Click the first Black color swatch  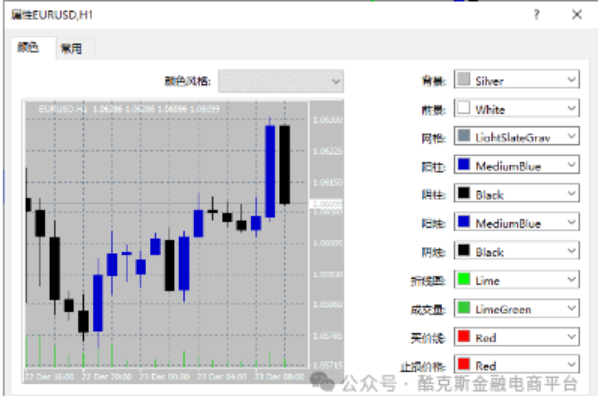(x=464, y=193)
